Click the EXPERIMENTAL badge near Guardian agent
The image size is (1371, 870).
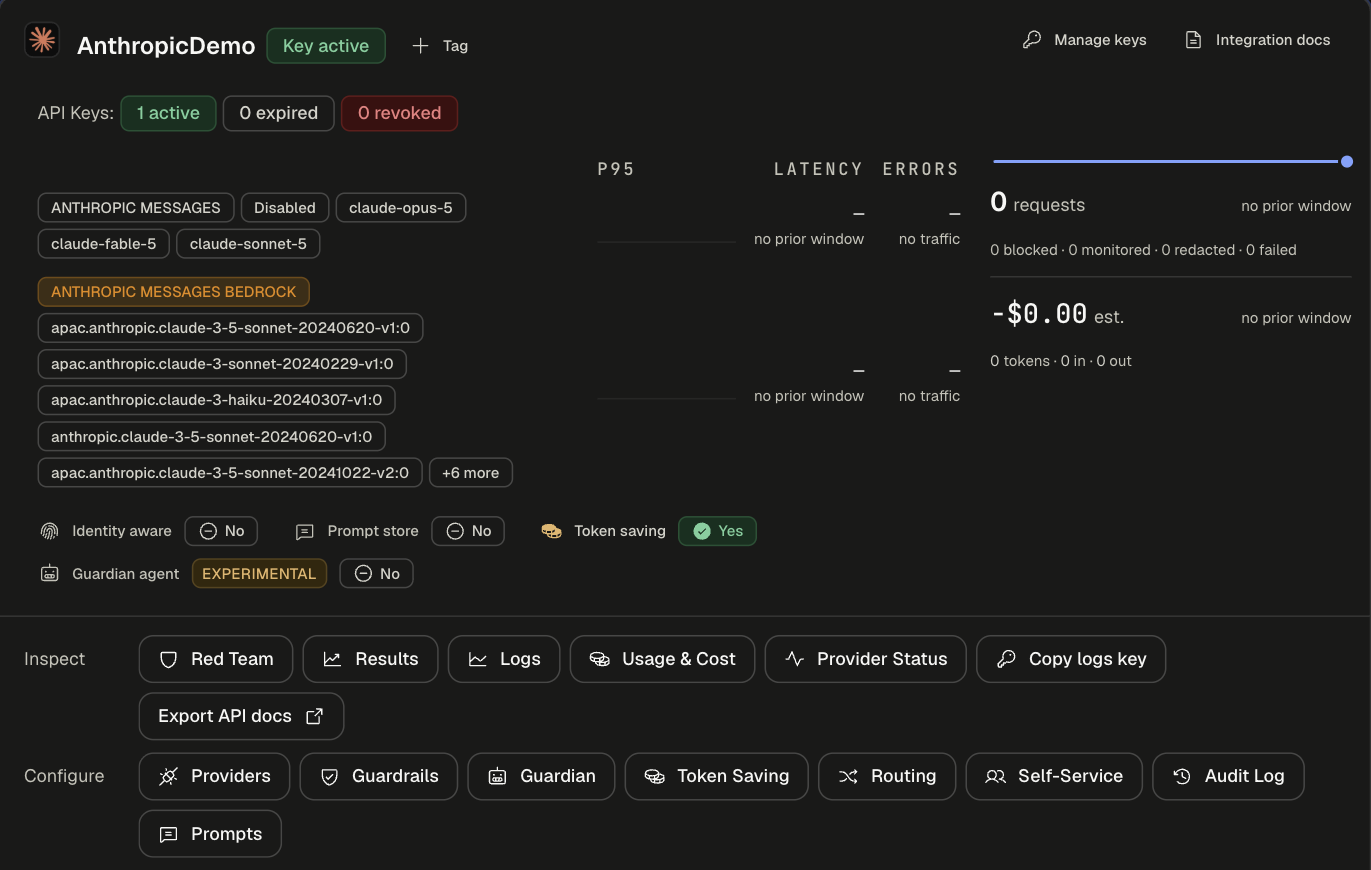point(259,574)
